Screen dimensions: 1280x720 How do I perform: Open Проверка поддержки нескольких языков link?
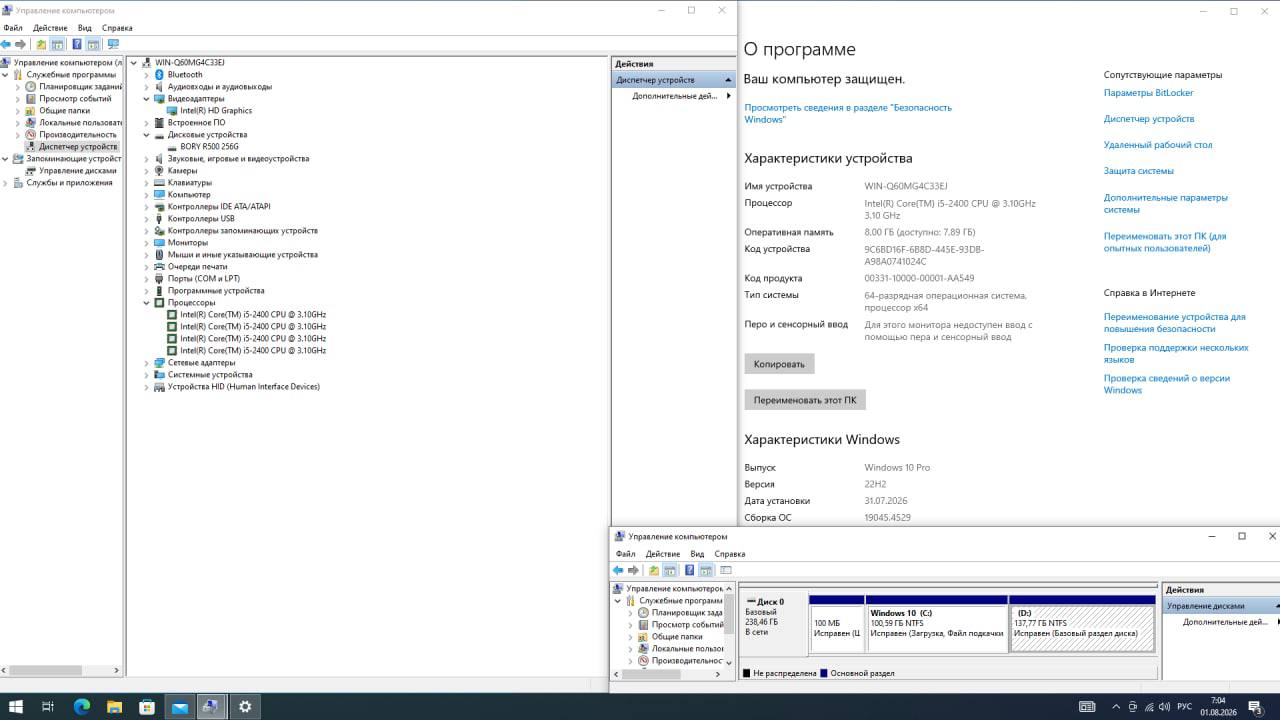[1176, 353]
